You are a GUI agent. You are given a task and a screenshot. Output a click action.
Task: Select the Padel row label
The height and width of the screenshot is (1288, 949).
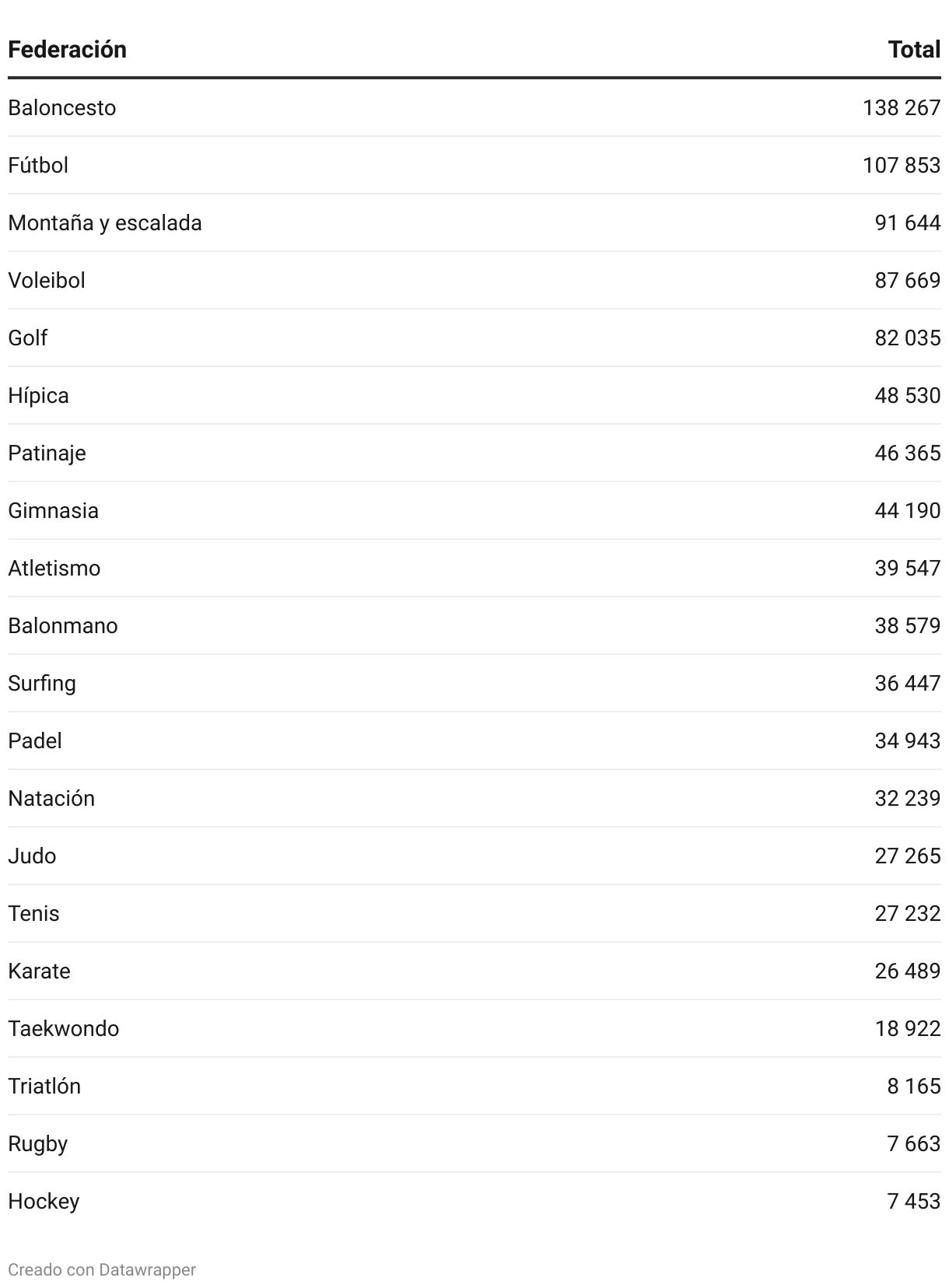click(x=35, y=740)
